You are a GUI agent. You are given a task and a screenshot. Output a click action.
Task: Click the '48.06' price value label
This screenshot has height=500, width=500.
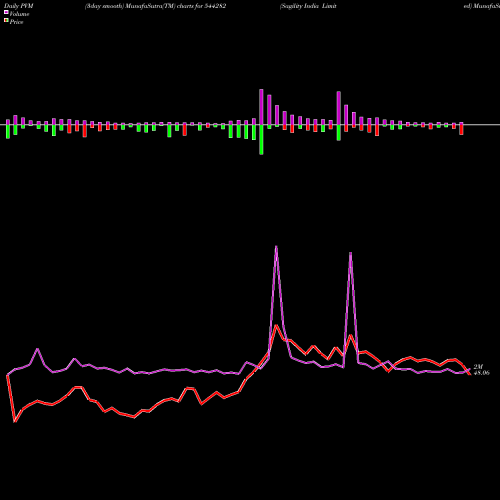point(482,373)
